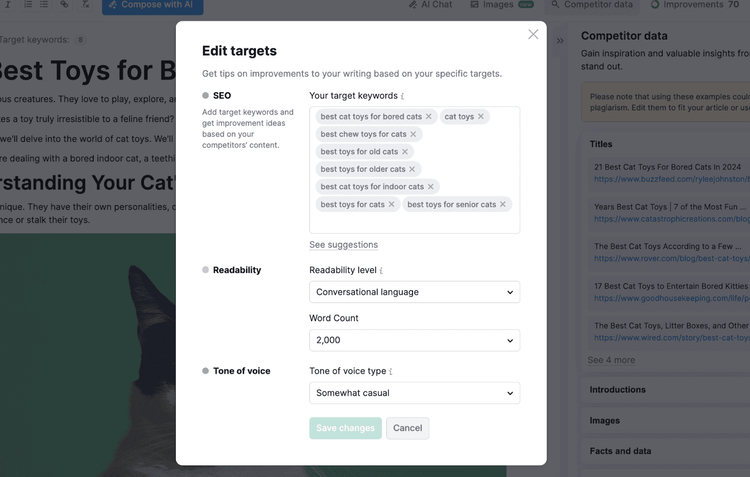Viewport: 750px width, 477px height.
Task: Open the Readability level dropdown
Action: (414, 292)
